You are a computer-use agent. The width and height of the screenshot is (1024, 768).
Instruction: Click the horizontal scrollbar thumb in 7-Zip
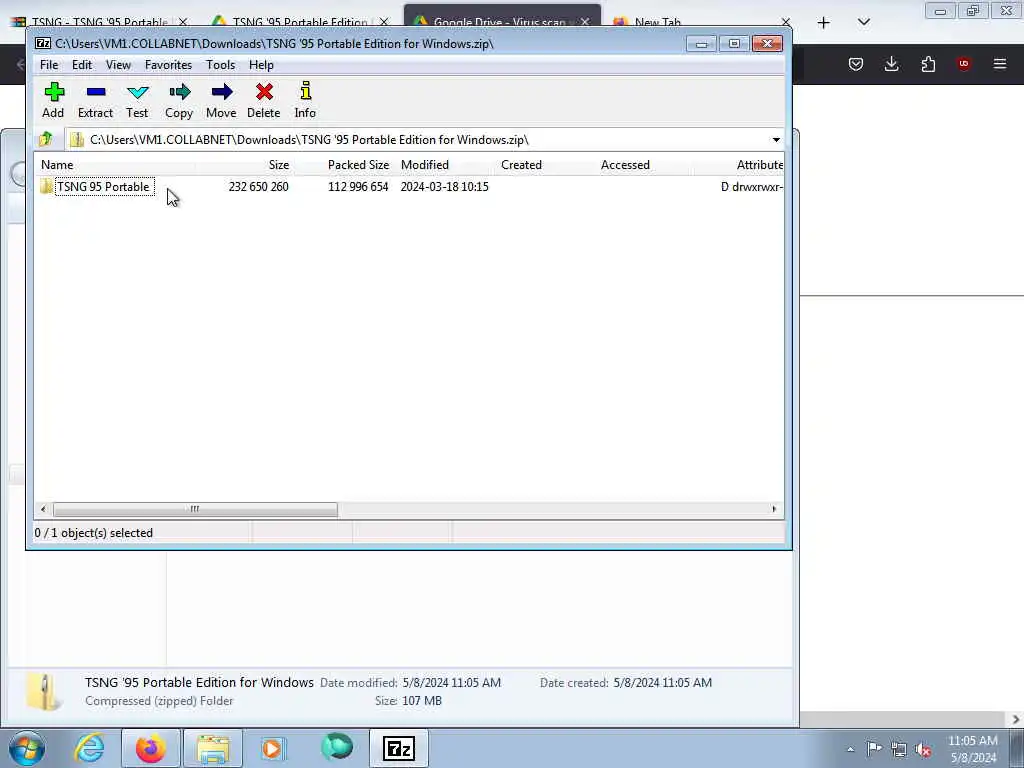tap(195, 509)
